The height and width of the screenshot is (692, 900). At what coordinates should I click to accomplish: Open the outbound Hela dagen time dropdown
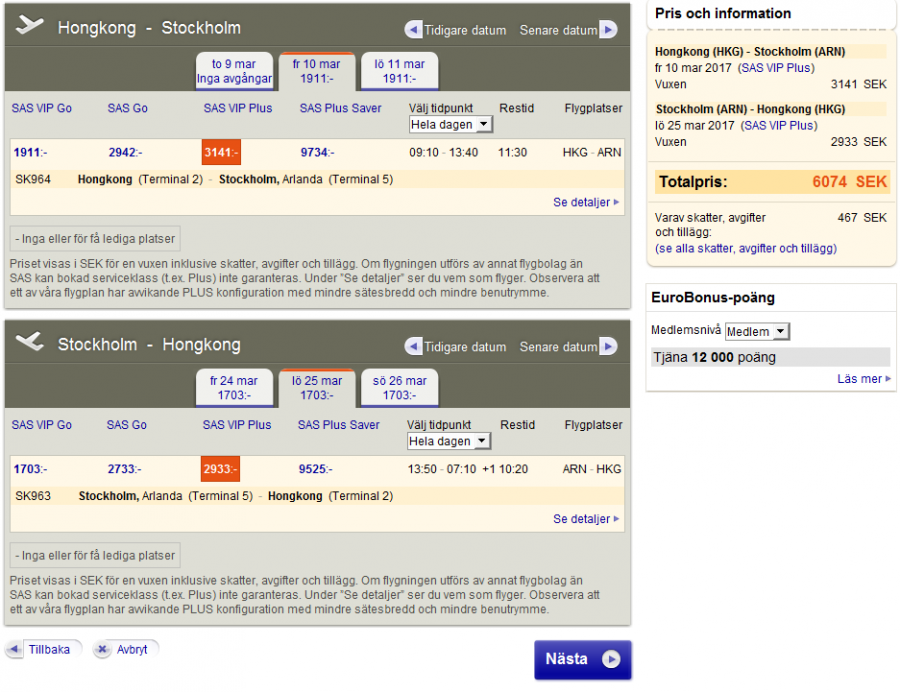(450, 125)
